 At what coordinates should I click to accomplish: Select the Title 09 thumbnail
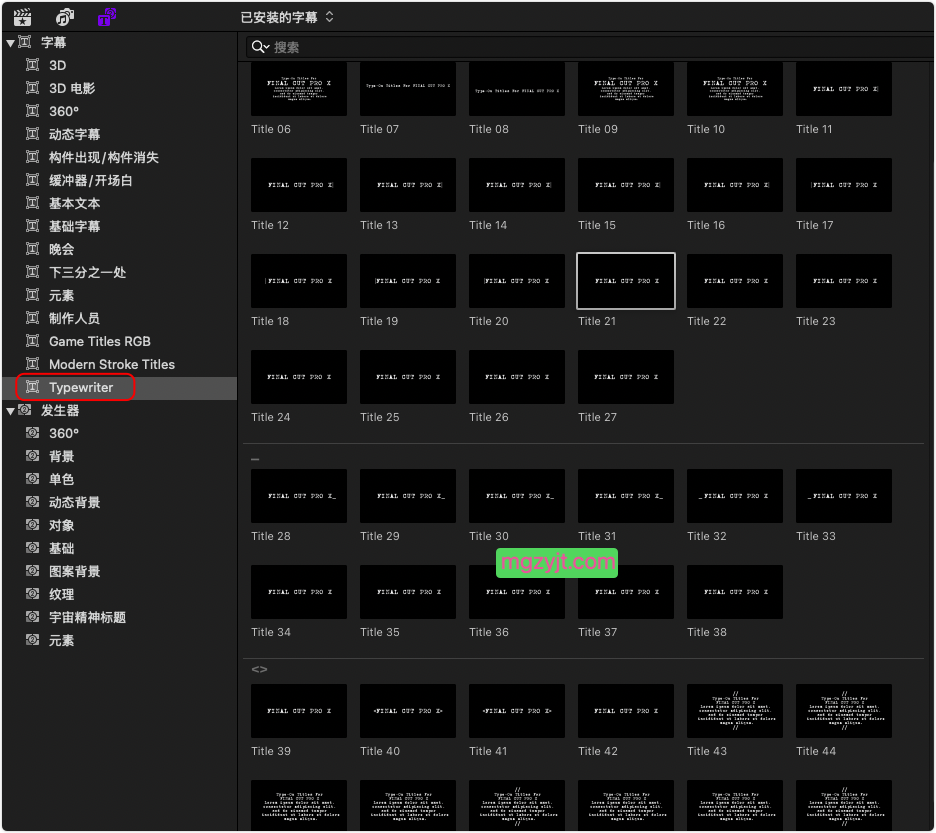[626, 89]
